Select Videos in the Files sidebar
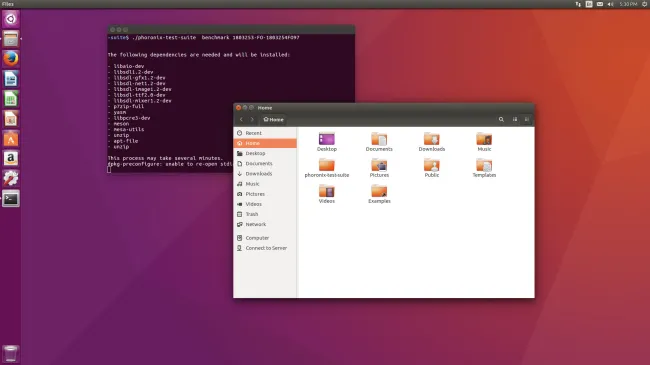 tap(265, 204)
